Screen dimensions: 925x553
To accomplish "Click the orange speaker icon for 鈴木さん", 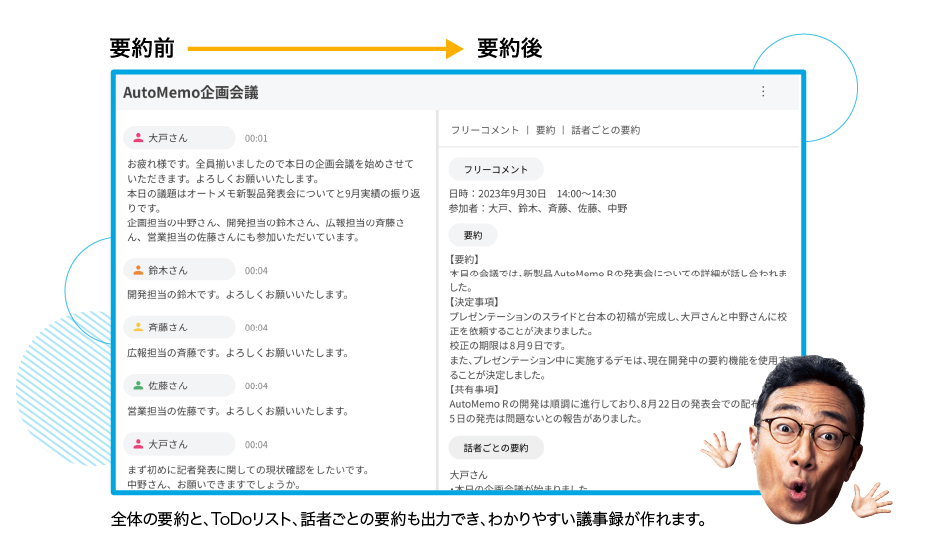I will click(x=137, y=270).
